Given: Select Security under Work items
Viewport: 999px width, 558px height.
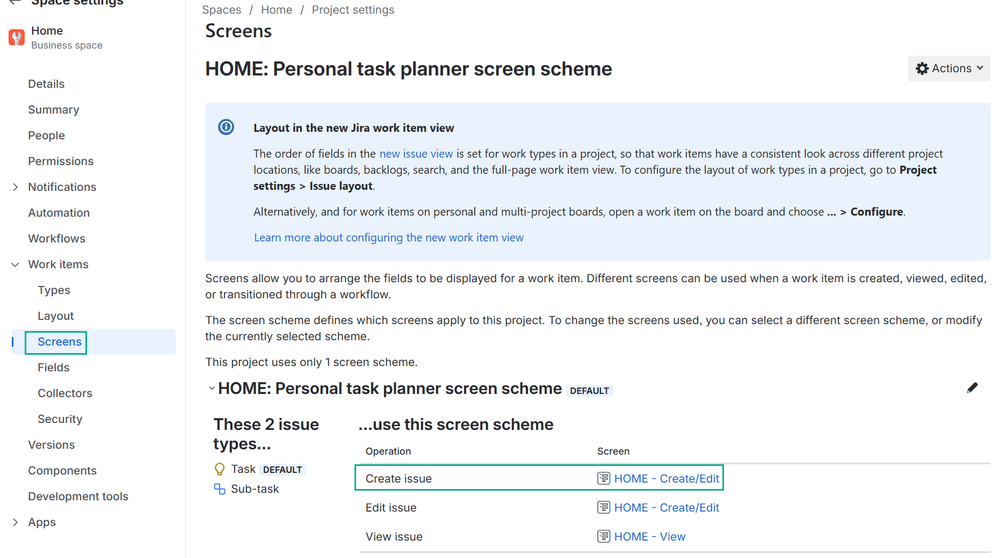Looking at the screenshot, I should click(x=60, y=419).
